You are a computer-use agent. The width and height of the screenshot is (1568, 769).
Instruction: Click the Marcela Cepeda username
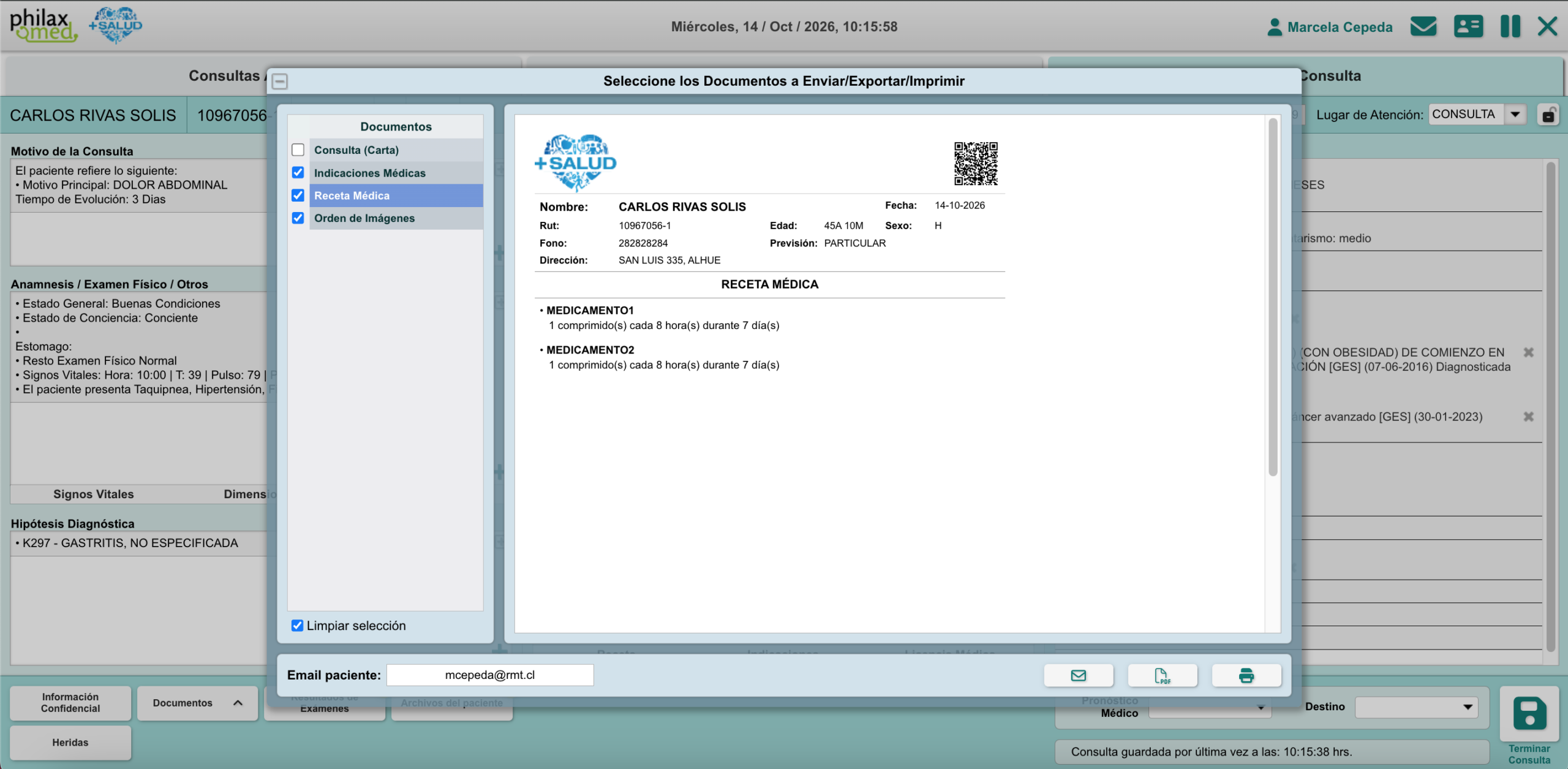point(1340,27)
